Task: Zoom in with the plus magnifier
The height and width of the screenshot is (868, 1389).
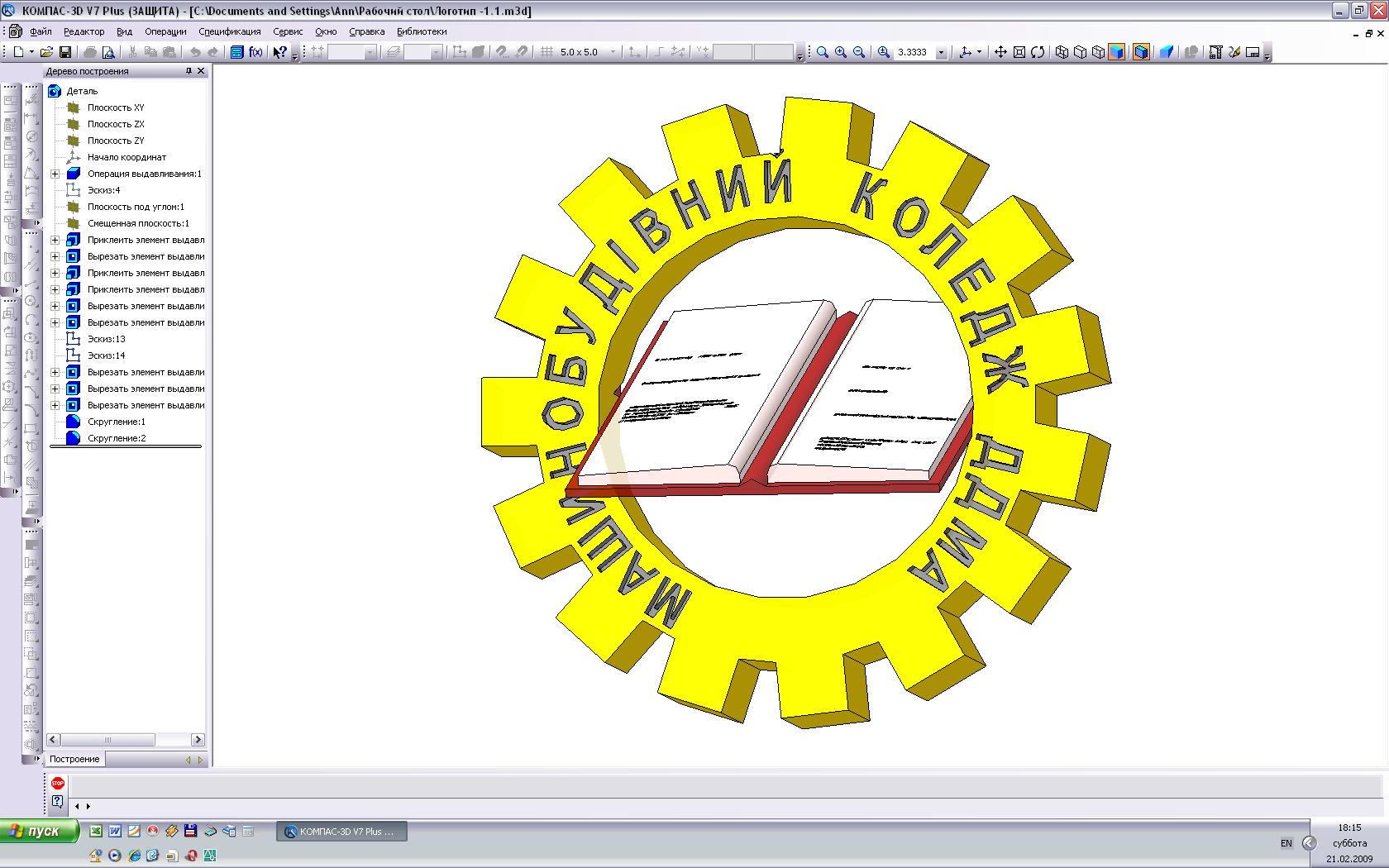Action: tap(841, 52)
